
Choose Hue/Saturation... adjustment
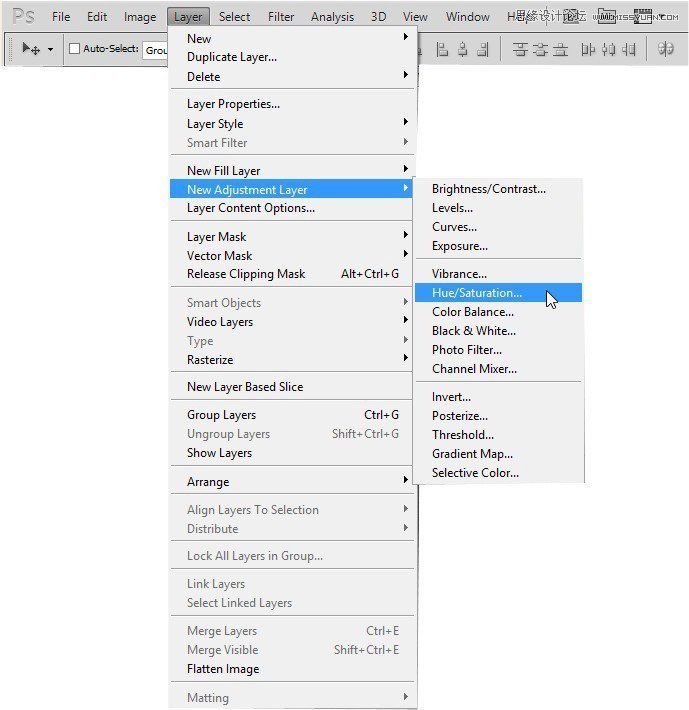coord(498,293)
